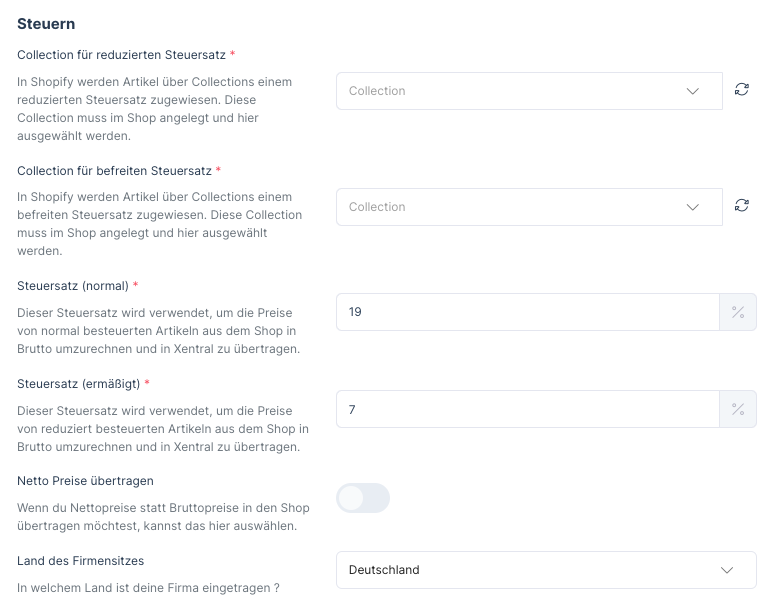774x607 pixels.
Task: Click the chevron arrow in the Deutschland field
Action: click(x=727, y=570)
